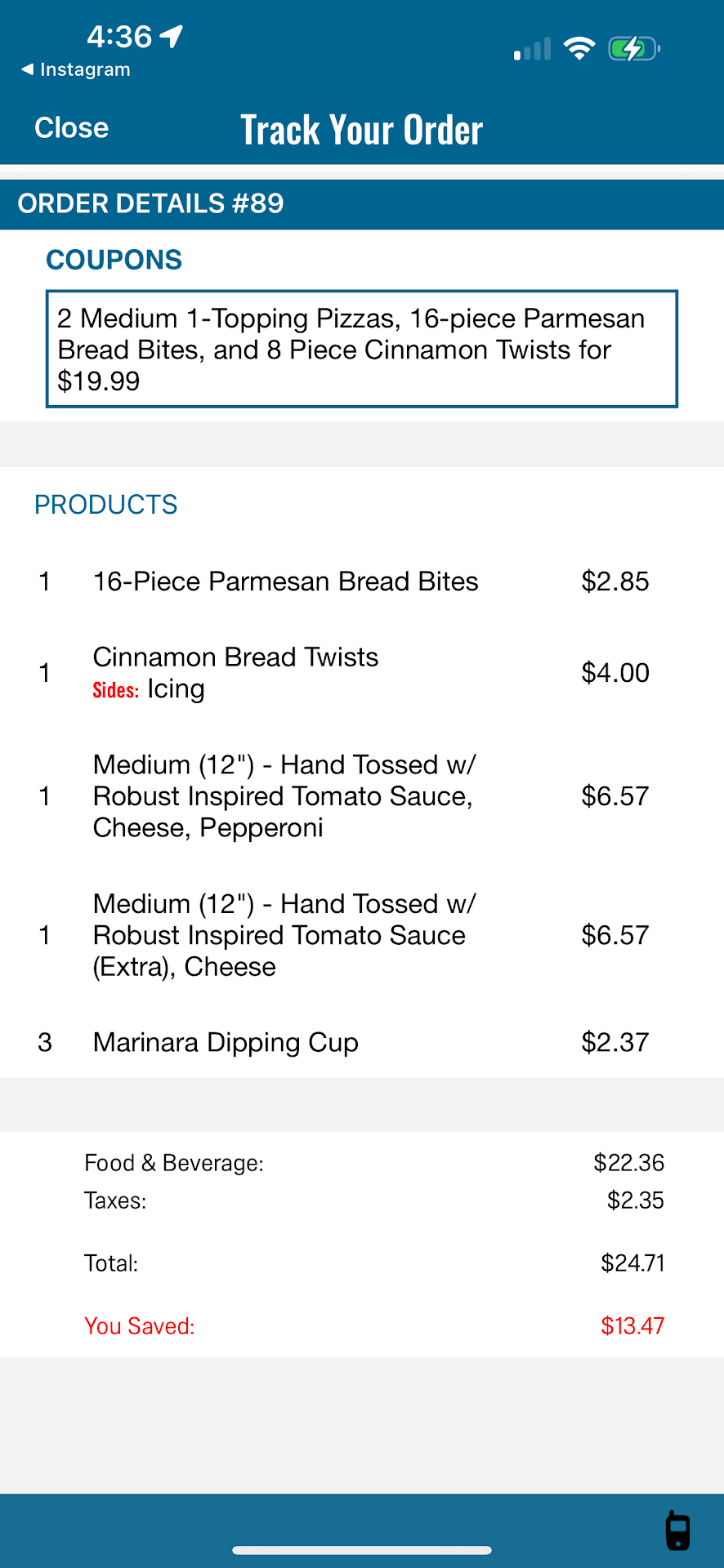Tap the cellular signal bars
Screen dimensions: 724x1568
pos(532,50)
